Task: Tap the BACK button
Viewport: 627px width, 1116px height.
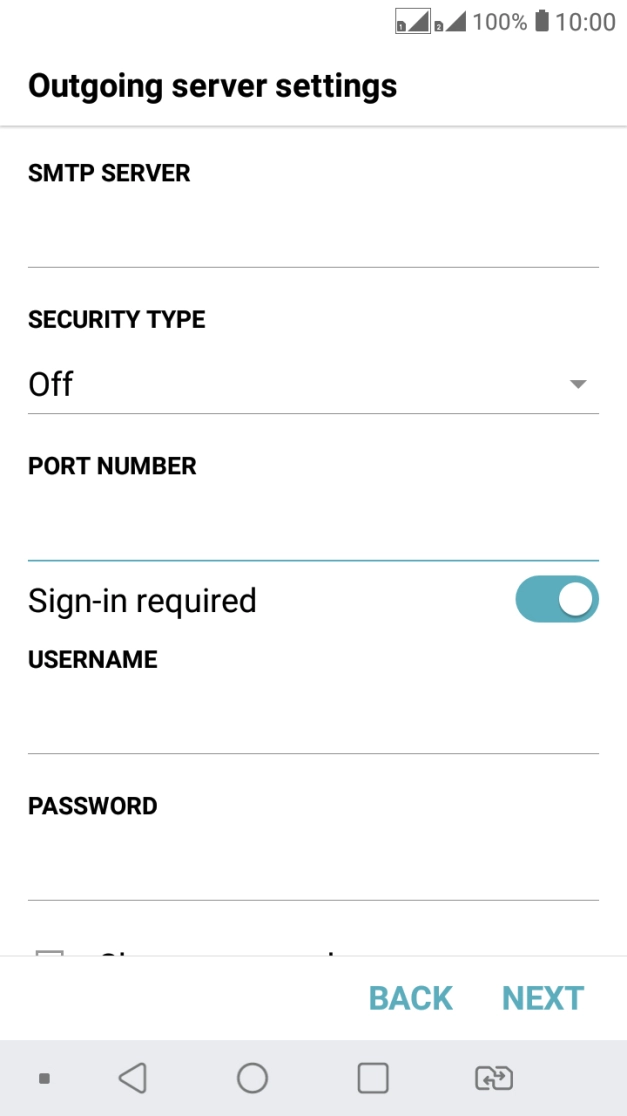Action: pyautogui.click(x=411, y=998)
